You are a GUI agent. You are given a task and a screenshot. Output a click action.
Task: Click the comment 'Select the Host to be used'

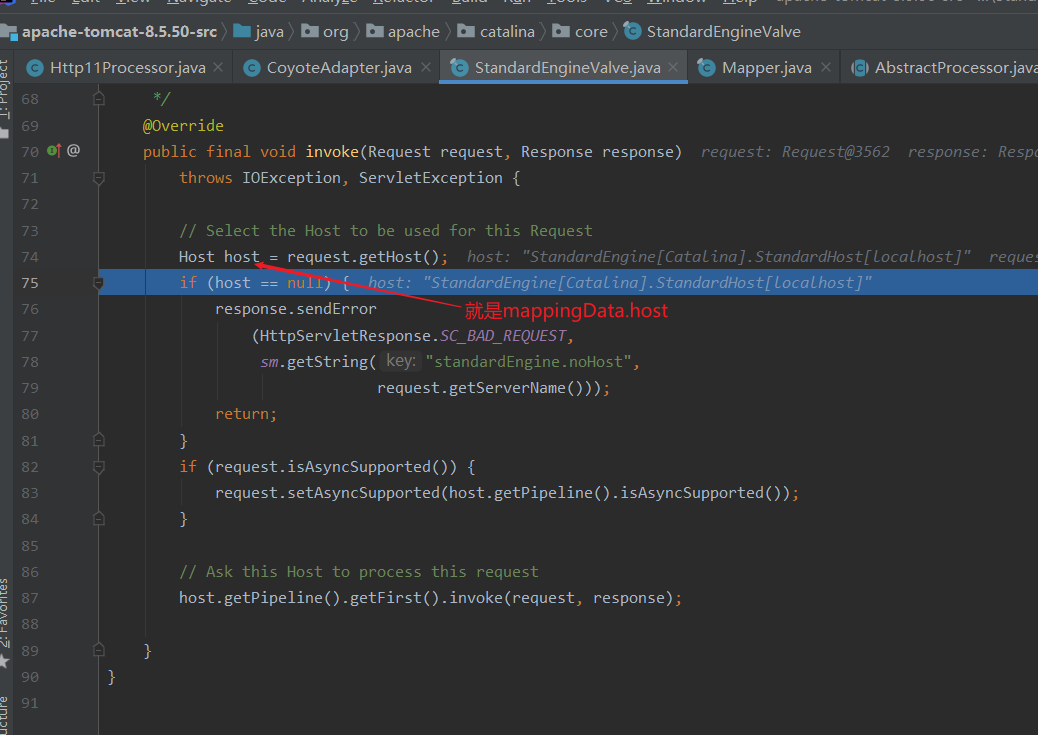385,230
